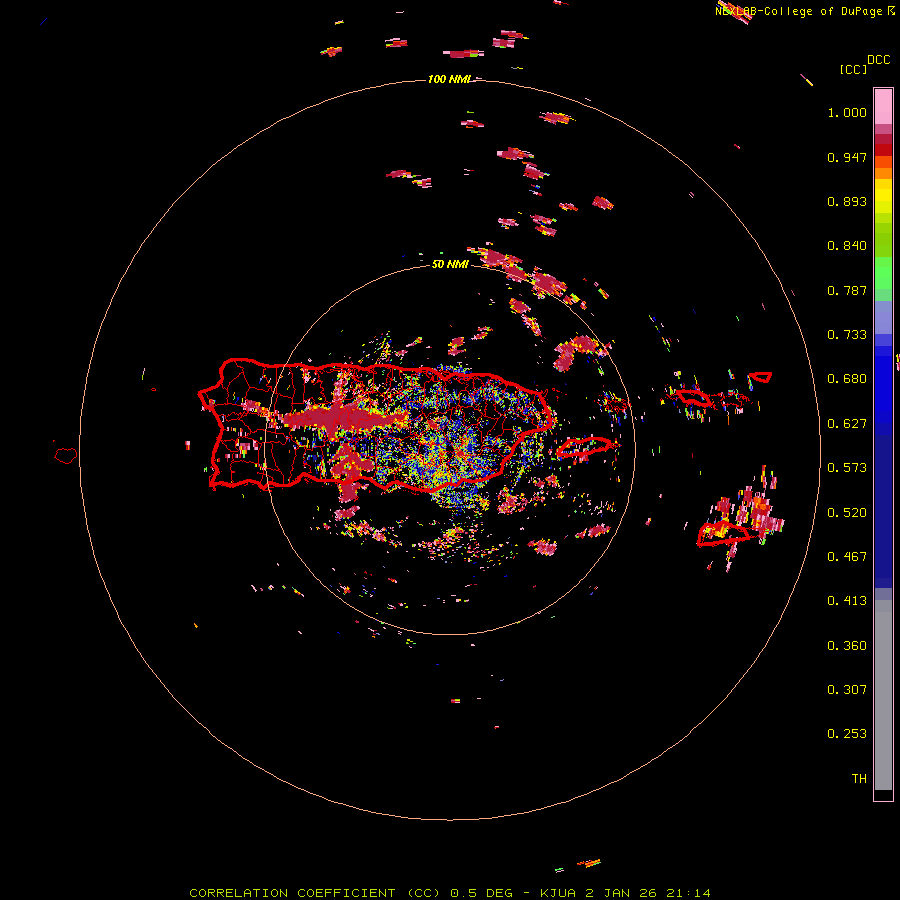Screen dimensions: 900x900
Task: Click the Correlation Coefficient caption at bottom
Action: click(x=449, y=893)
